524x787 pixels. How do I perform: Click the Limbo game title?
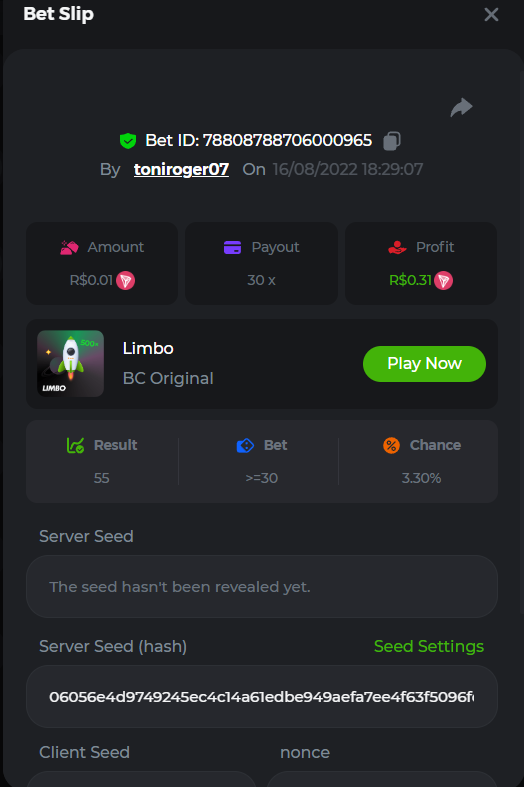[x=148, y=348]
